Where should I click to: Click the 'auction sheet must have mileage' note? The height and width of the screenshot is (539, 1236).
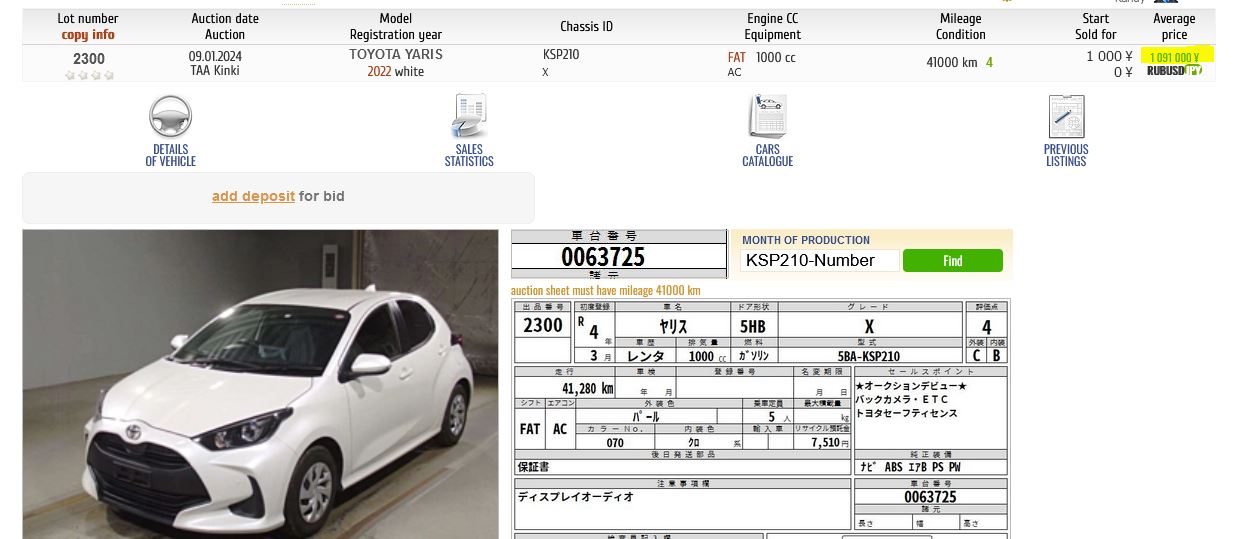click(x=606, y=290)
